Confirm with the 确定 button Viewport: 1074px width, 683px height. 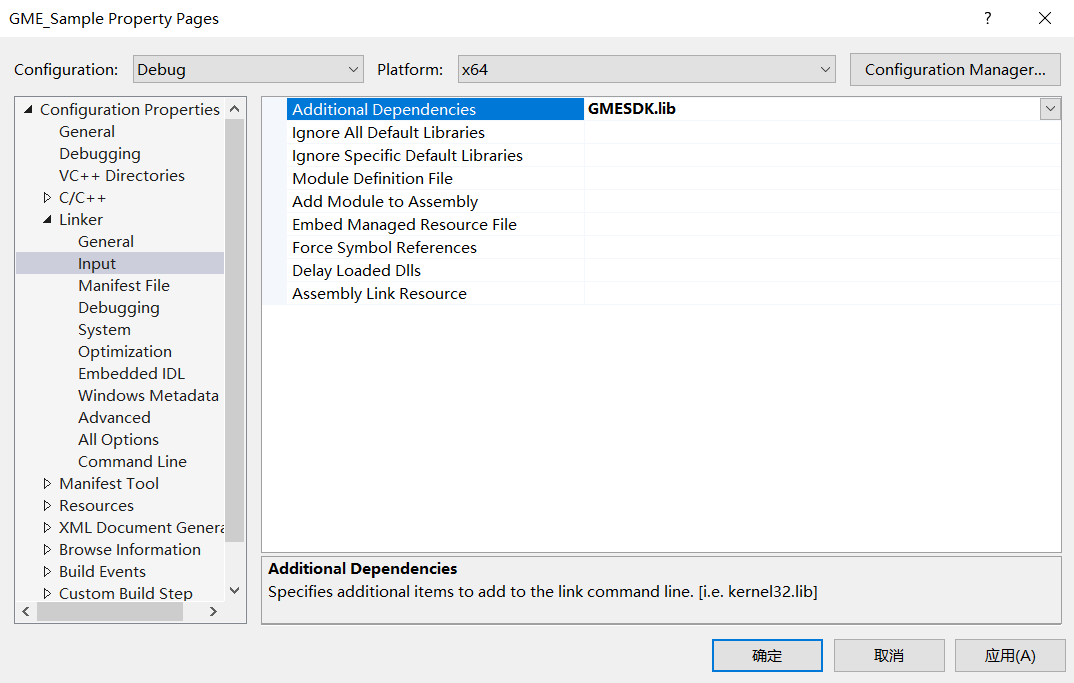tap(767, 656)
